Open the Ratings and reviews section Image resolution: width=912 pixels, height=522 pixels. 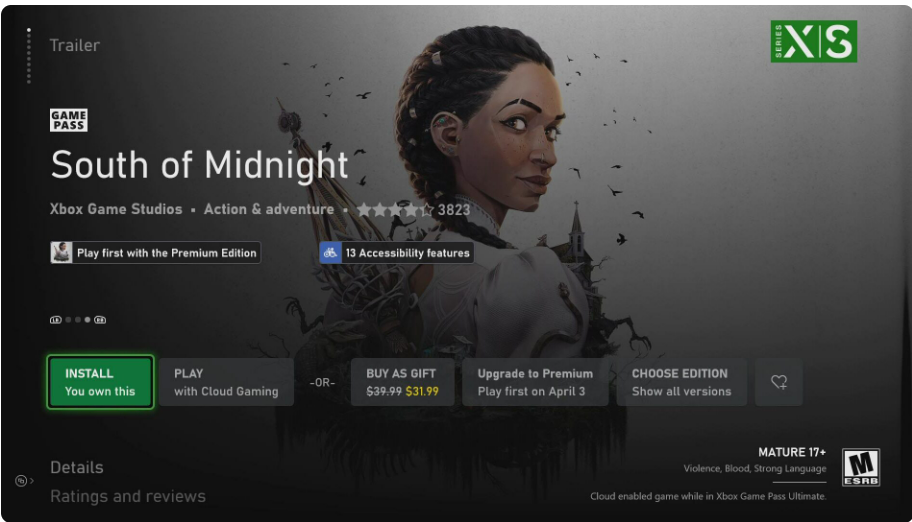click(128, 496)
